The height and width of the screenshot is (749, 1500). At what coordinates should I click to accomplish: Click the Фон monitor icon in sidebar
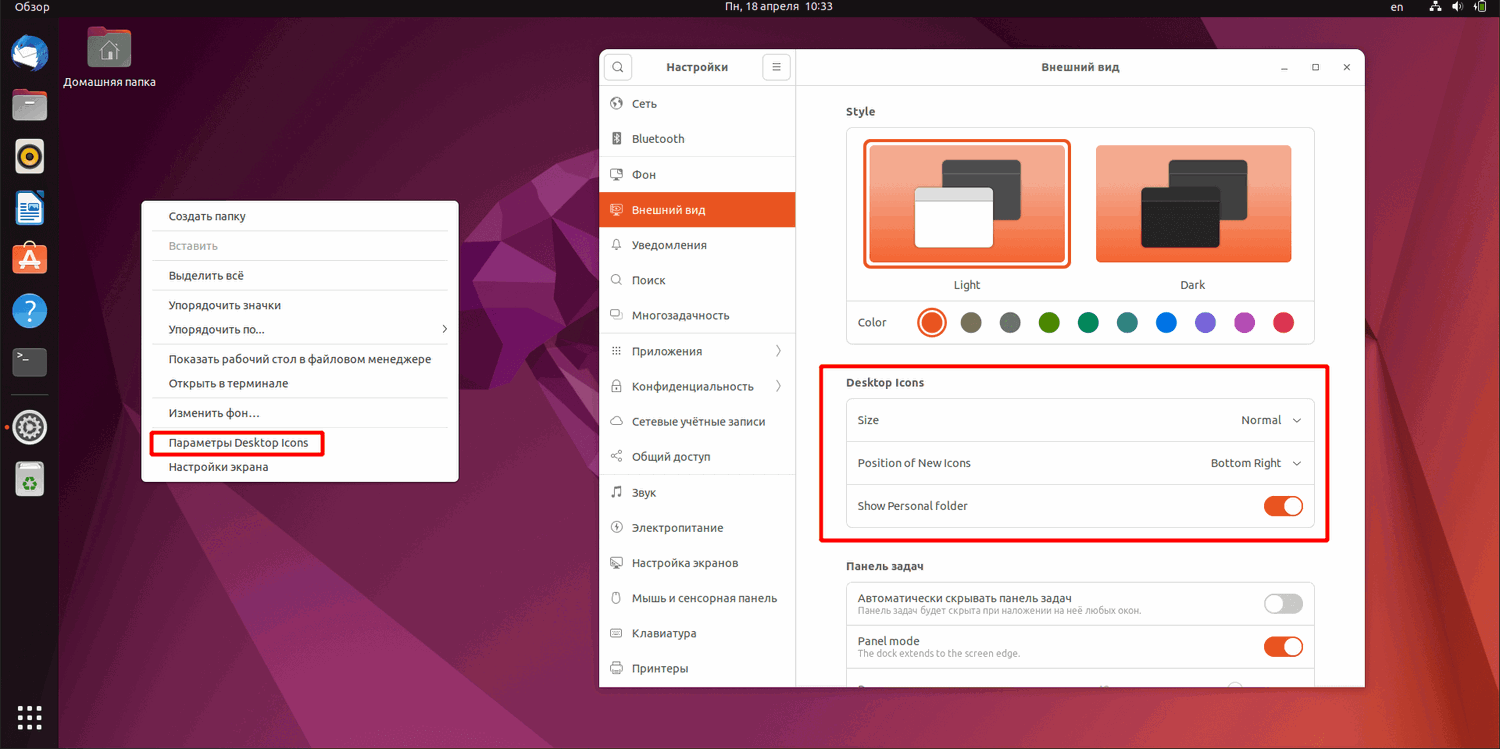tap(616, 175)
